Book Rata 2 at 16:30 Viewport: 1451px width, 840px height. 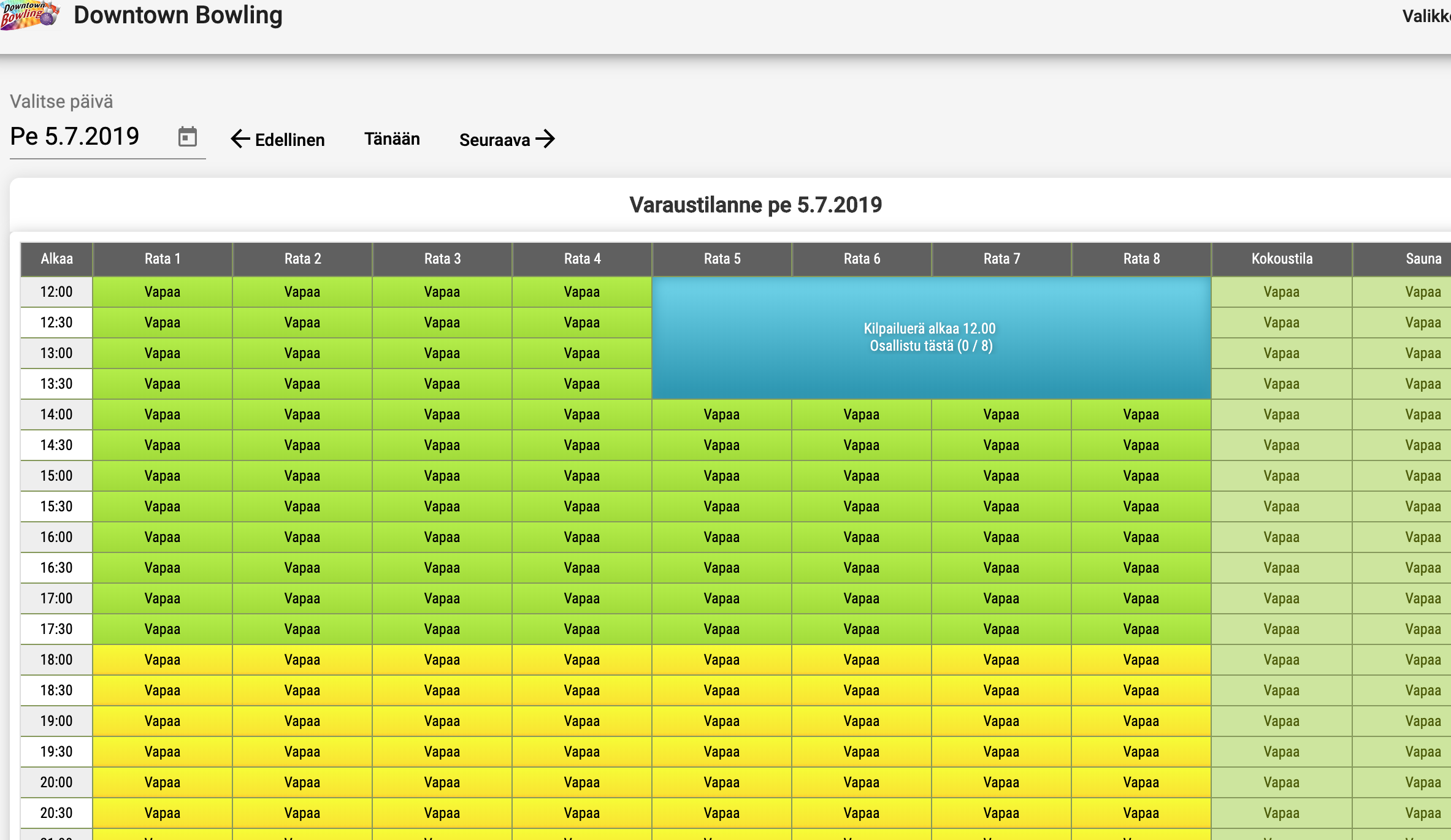coord(302,568)
